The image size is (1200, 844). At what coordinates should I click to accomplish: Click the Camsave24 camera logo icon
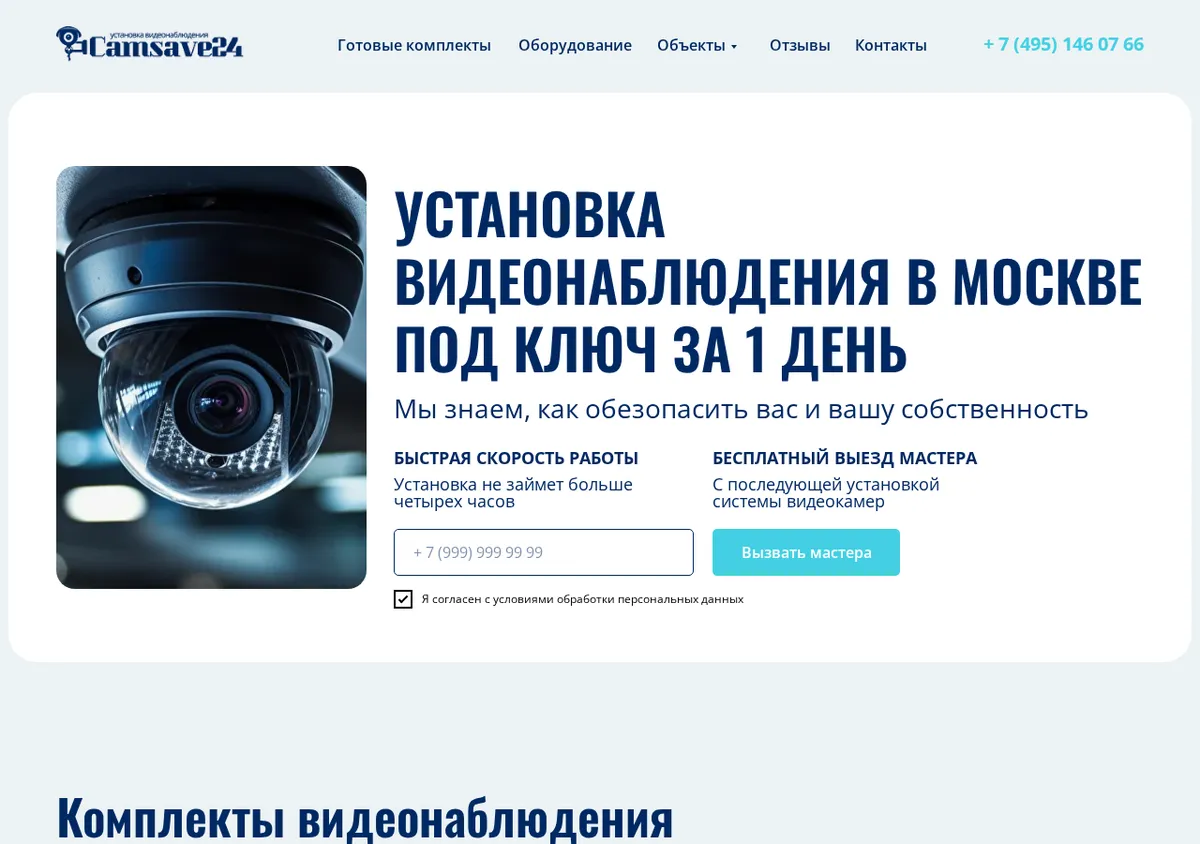click(x=72, y=43)
